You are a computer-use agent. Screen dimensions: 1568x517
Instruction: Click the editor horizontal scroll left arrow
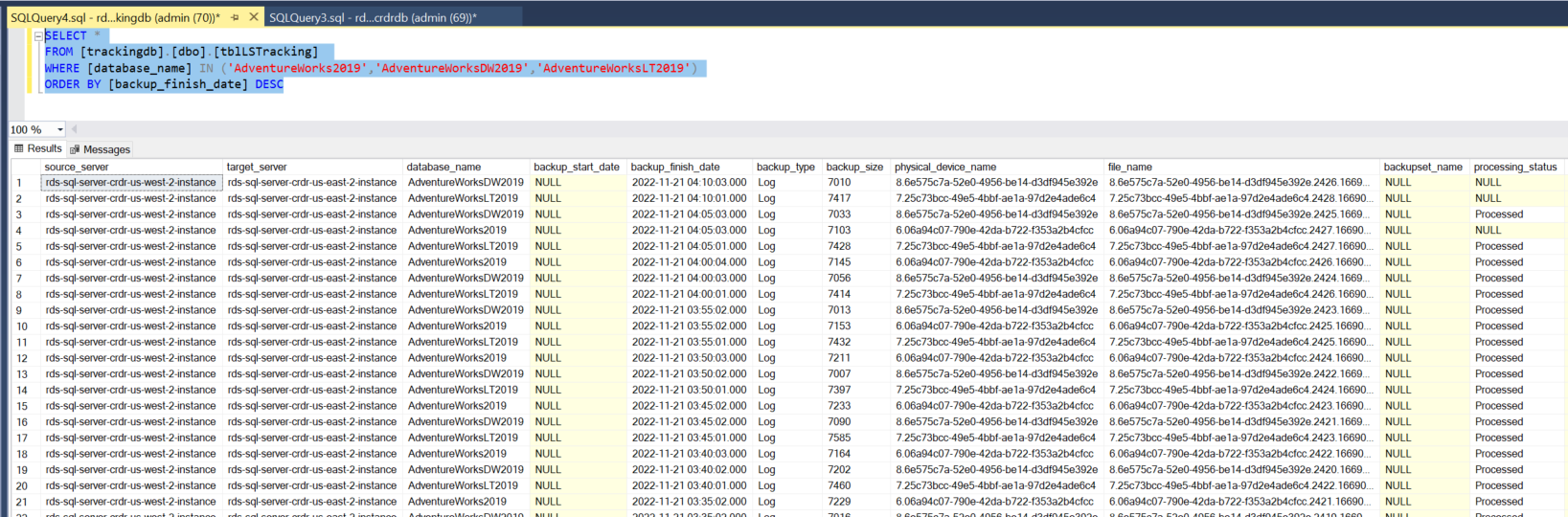pos(74,129)
